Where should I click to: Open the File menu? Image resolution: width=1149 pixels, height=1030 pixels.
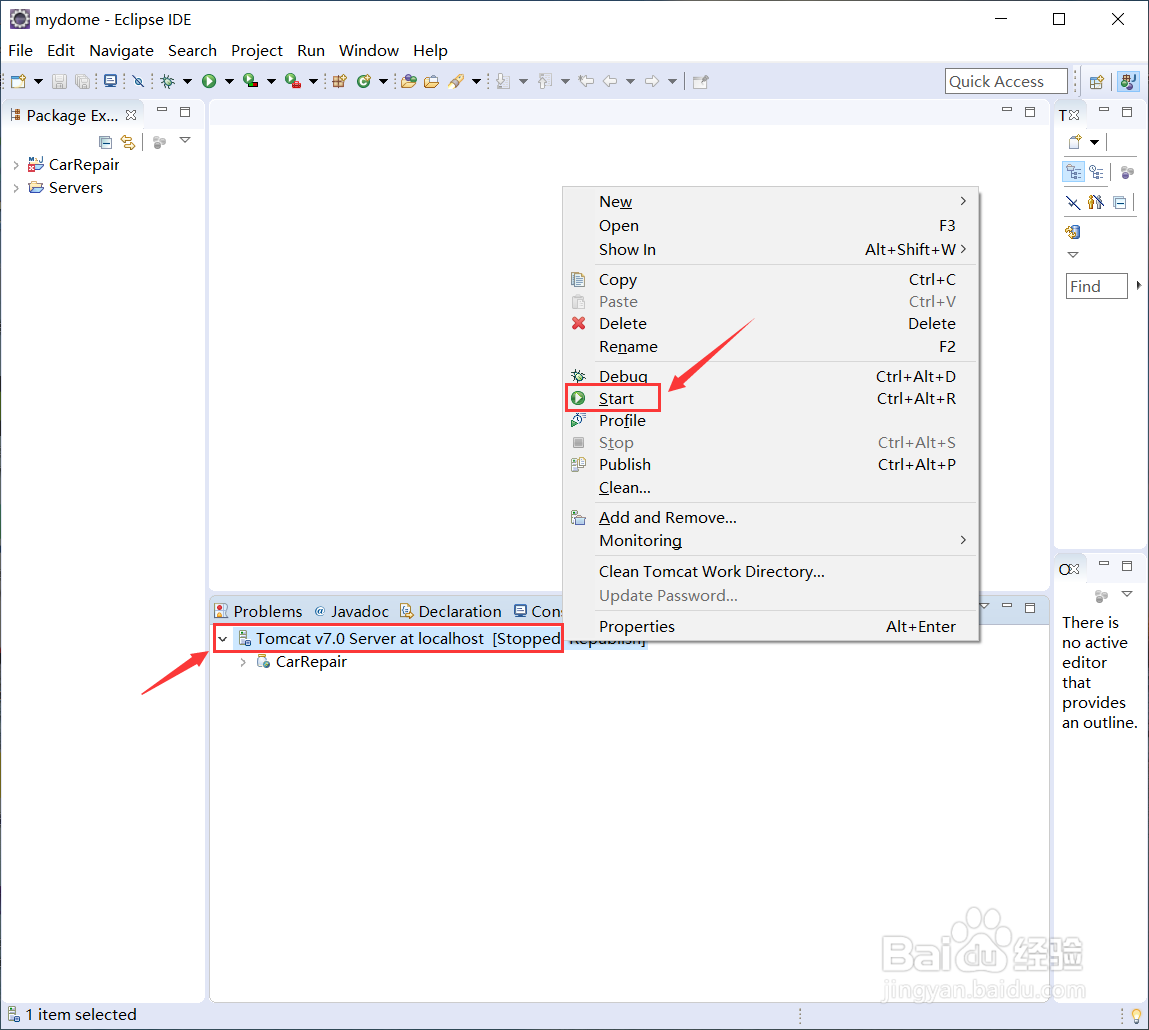[21, 51]
